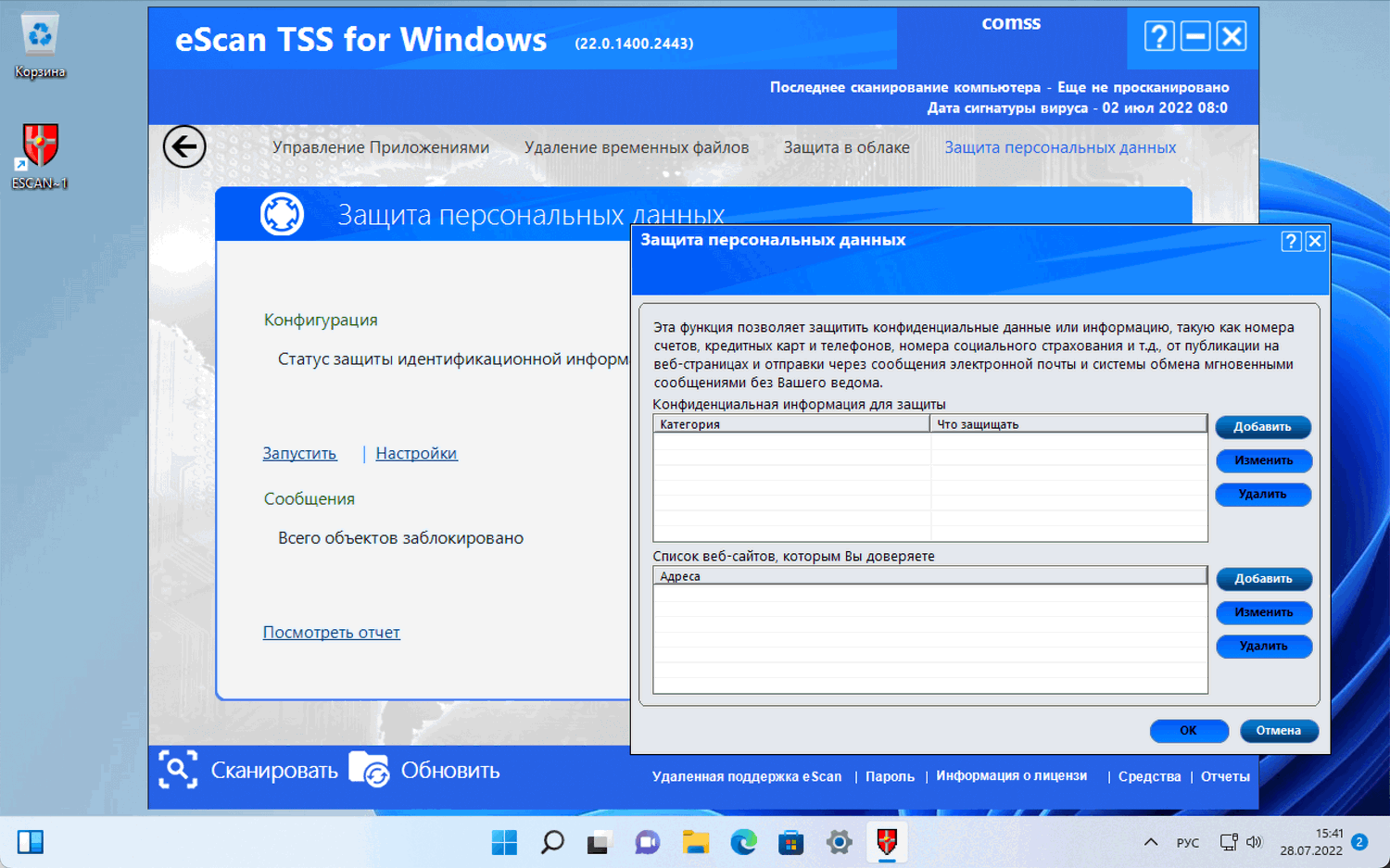
Task: Select the ESCAN~1 desktop shortcut
Action: click(x=40, y=157)
